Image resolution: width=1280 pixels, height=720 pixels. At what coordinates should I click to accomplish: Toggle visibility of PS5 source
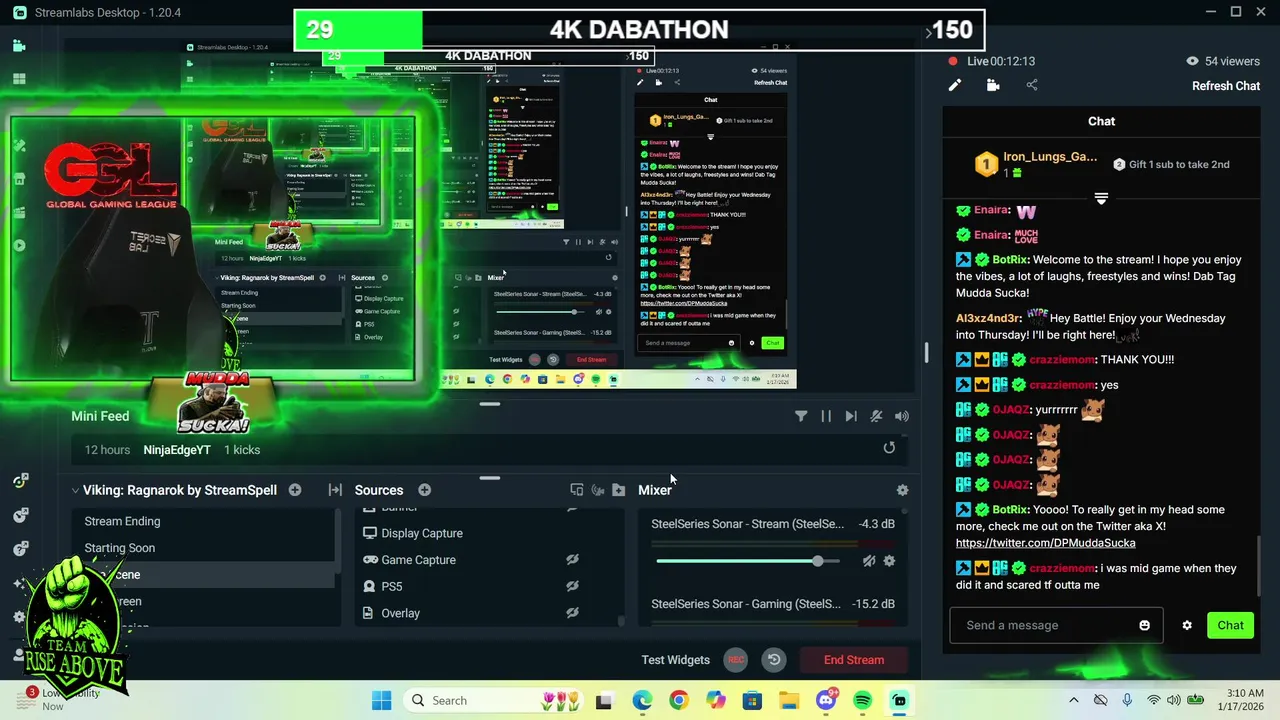pyautogui.click(x=572, y=587)
